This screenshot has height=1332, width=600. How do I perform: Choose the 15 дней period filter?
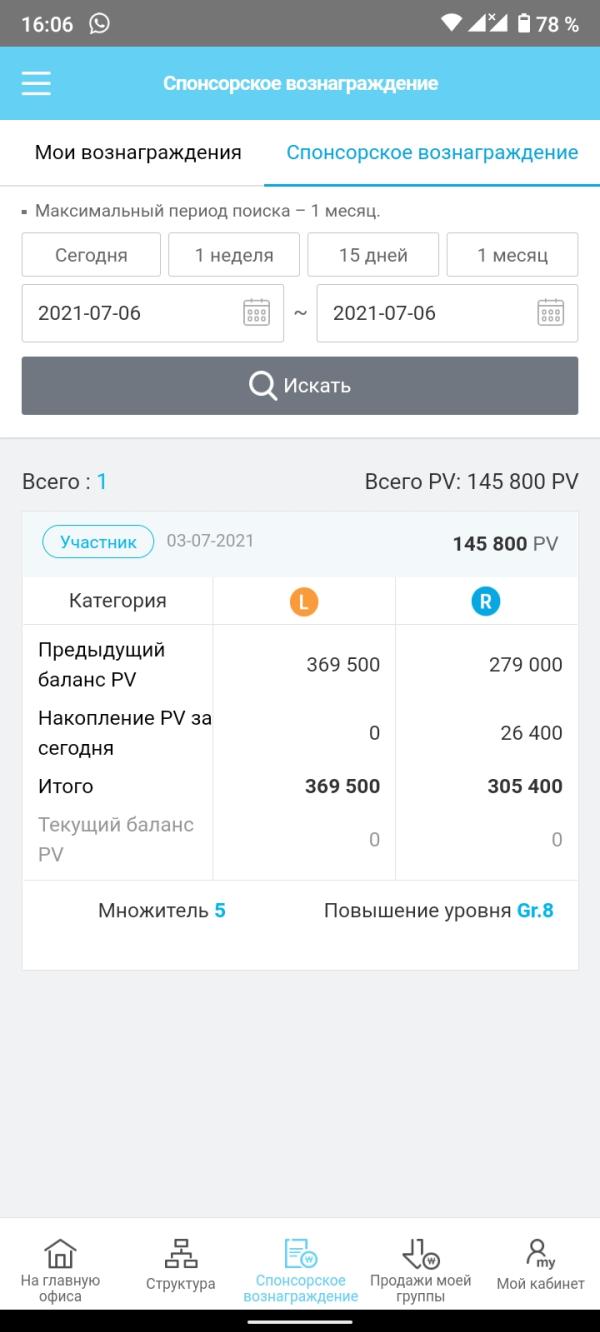click(373, 254)
